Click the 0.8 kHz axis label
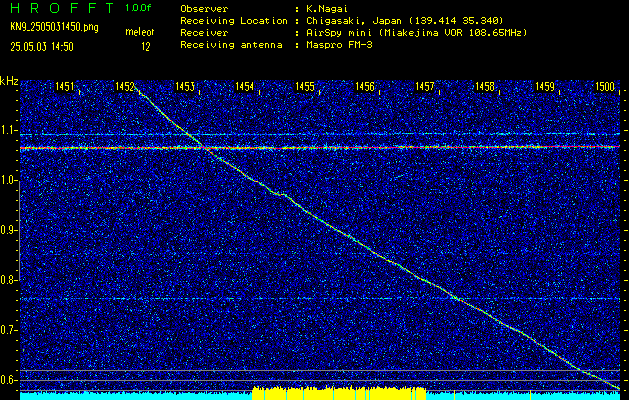The image size is (629, 400). (9, 280)
